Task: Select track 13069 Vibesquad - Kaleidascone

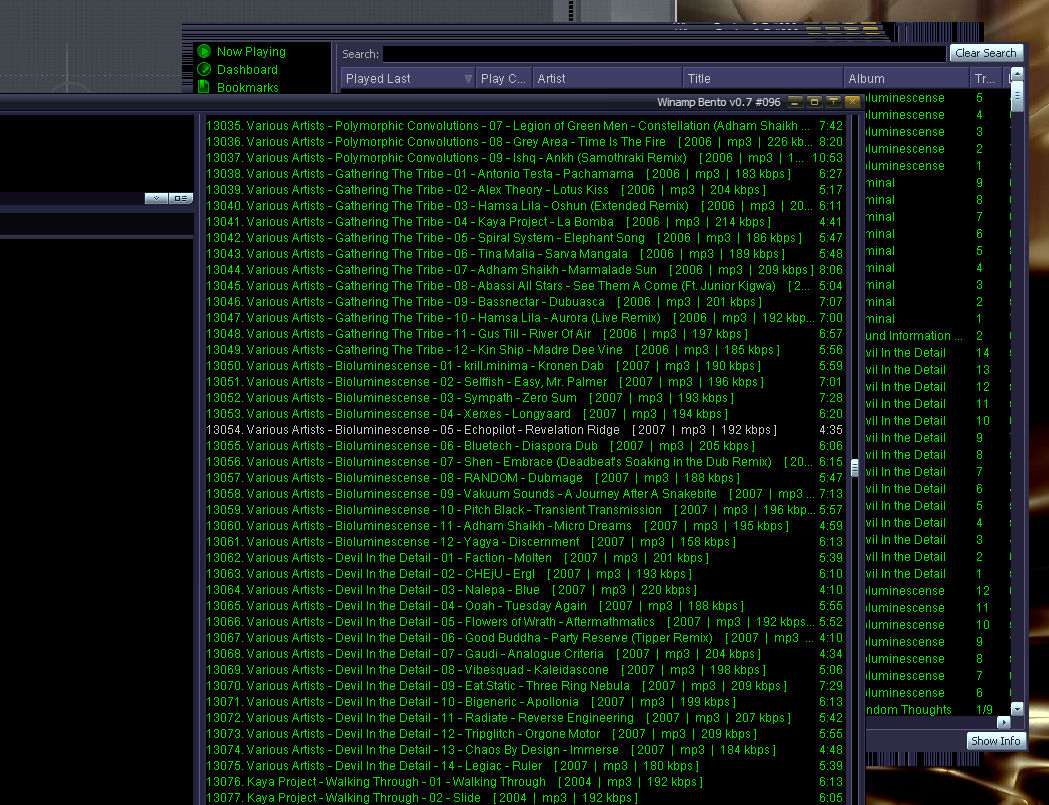Action: click(x=524, y=670)
